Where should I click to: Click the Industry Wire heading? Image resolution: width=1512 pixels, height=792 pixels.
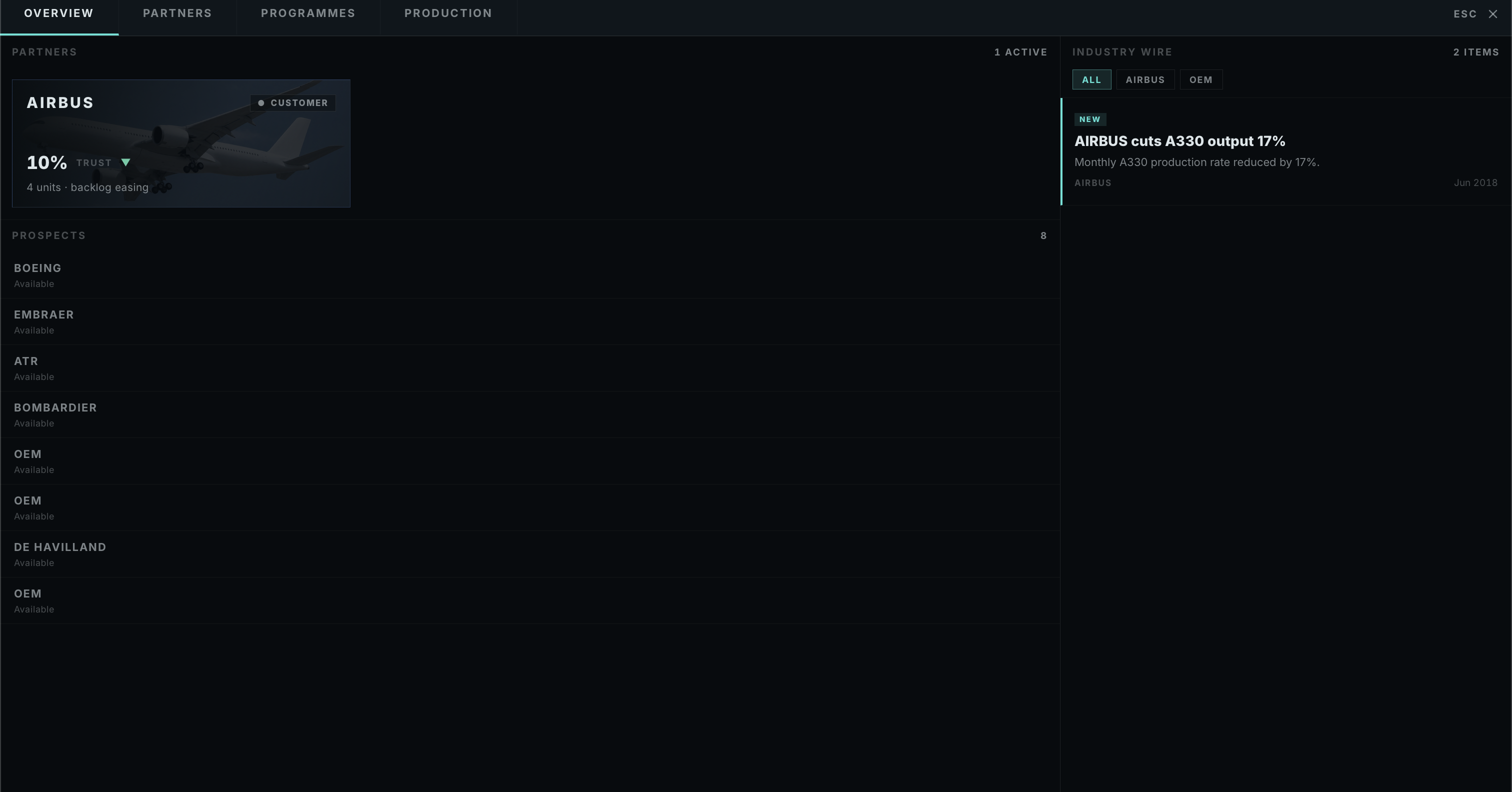[1122, 52]
